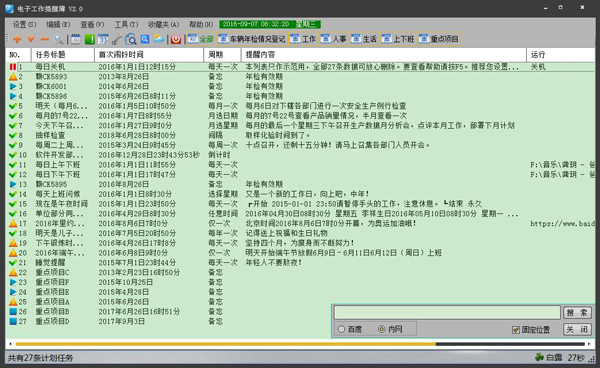Select the 睡觉提醒 task row
This screenshot has height=368, width=600.
(x=300, y=263)
